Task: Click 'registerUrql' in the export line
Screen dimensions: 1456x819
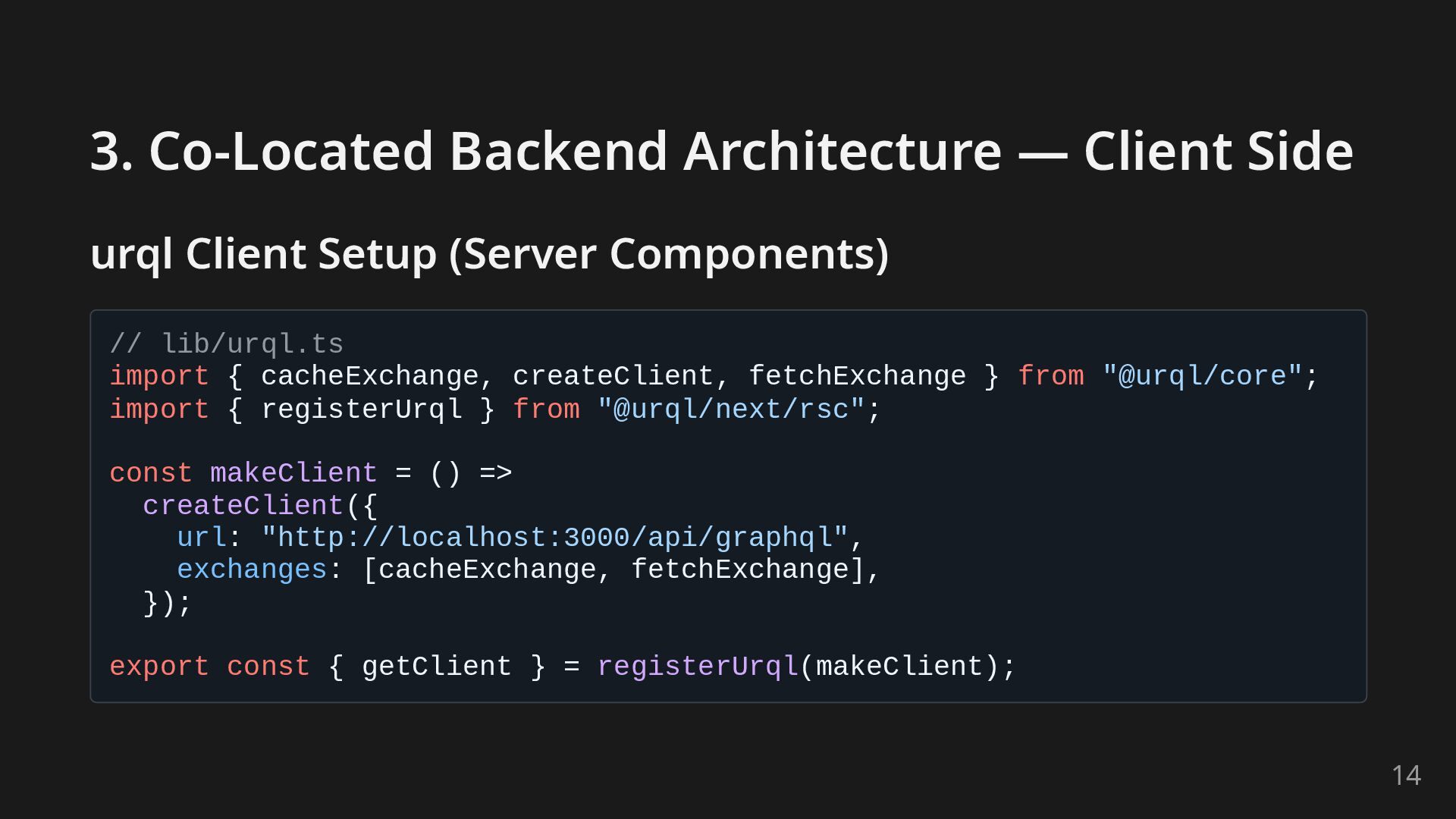Action: click(x=697, y=667)
